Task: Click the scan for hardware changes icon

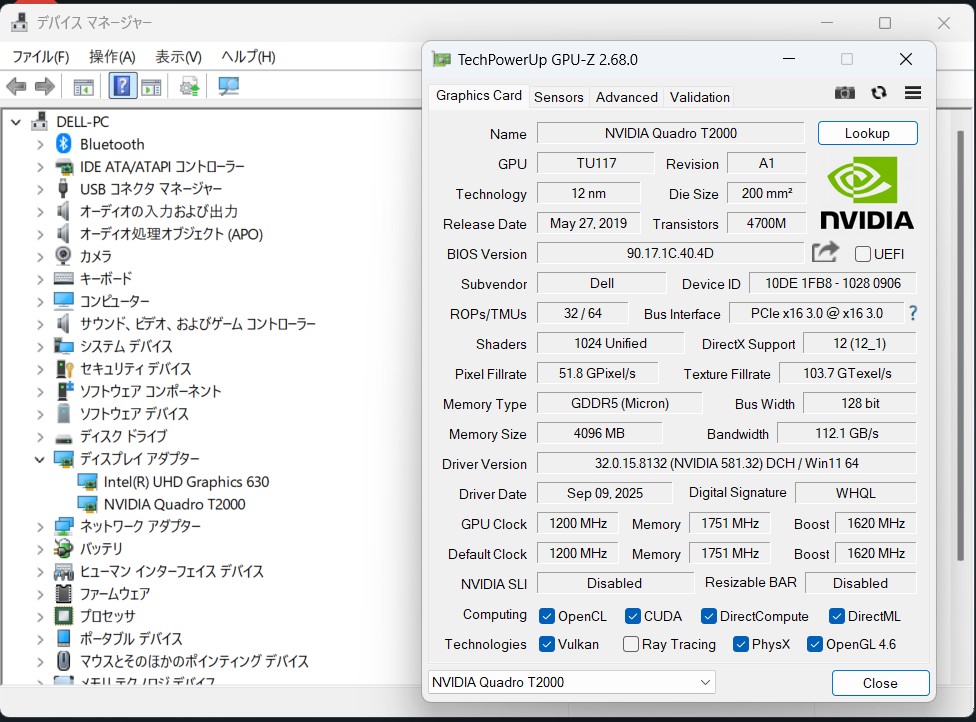Action: (229, 87)
